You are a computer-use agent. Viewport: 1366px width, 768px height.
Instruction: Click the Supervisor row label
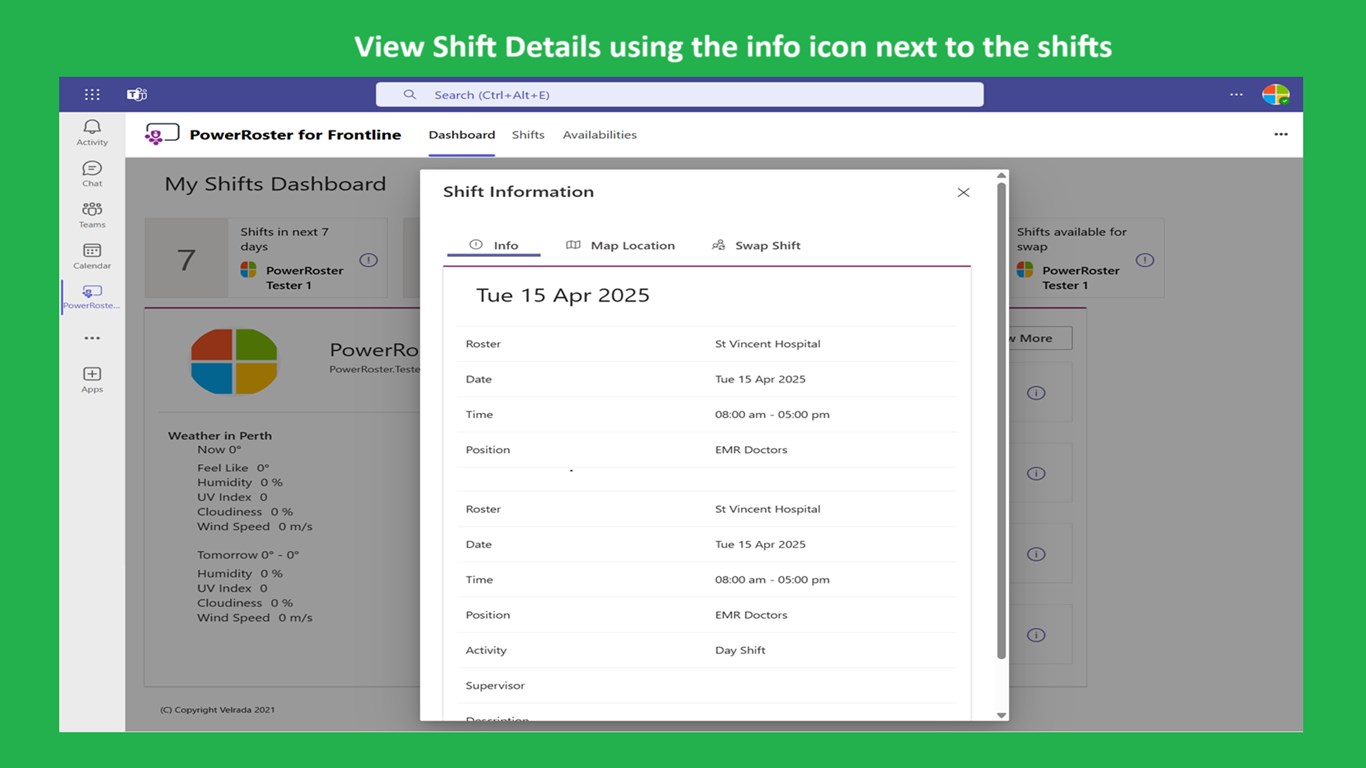click(495, 685)
